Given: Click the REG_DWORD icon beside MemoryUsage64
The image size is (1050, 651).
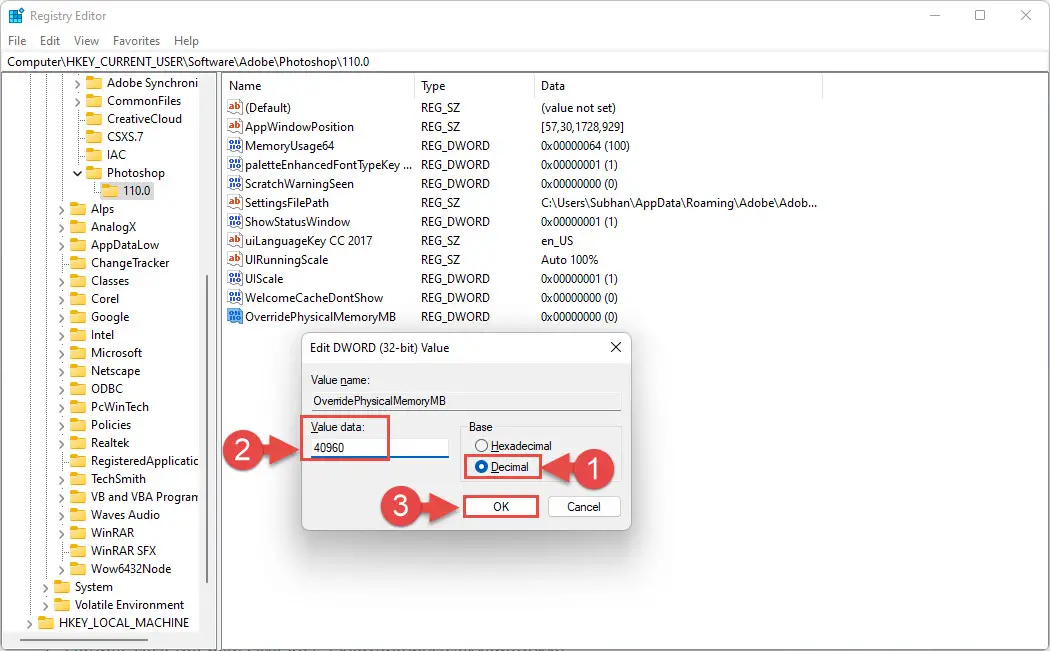Looking at the screenshot, I should 234,145.
